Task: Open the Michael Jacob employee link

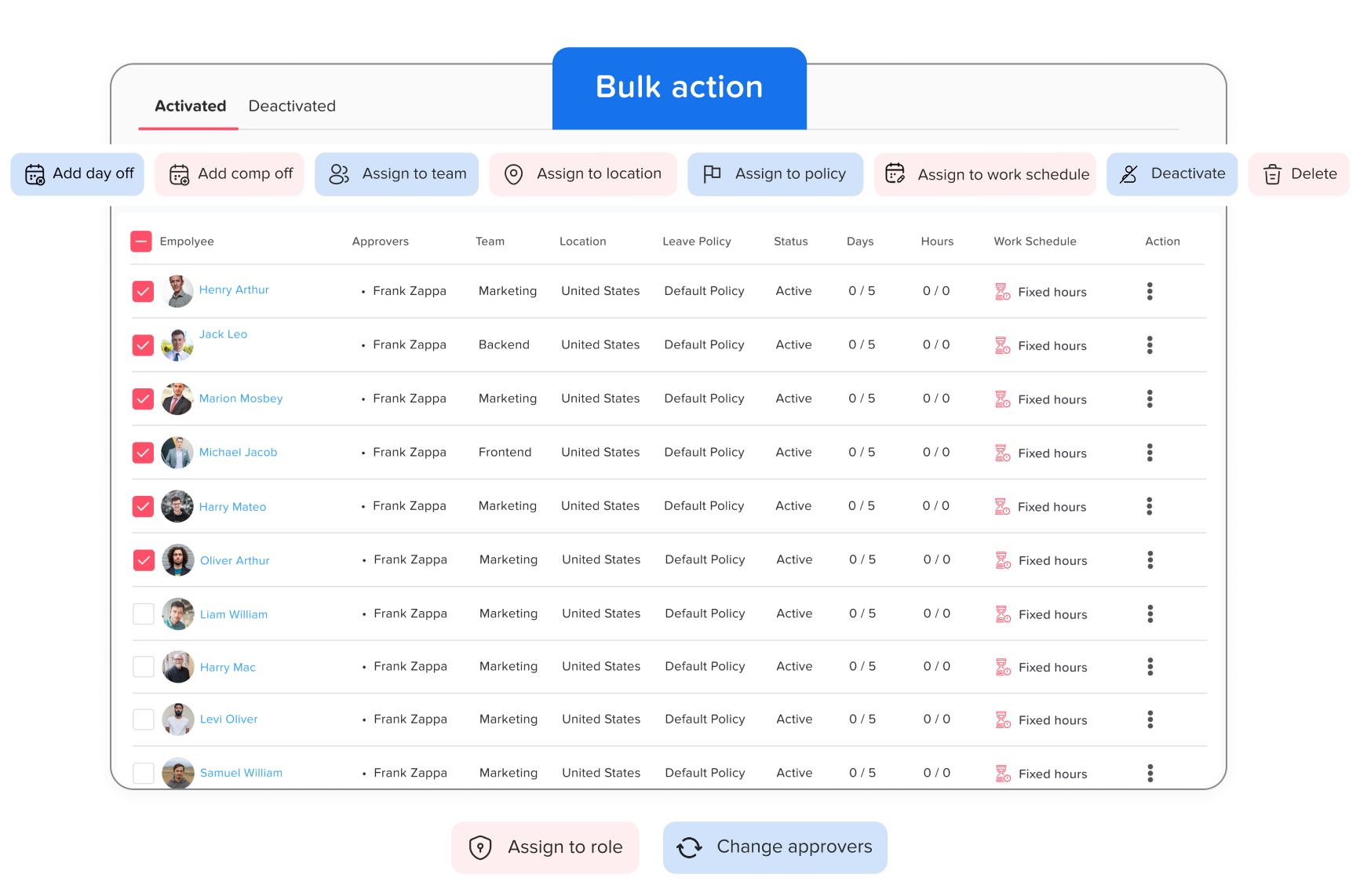Action: click(x=238, y=453)
